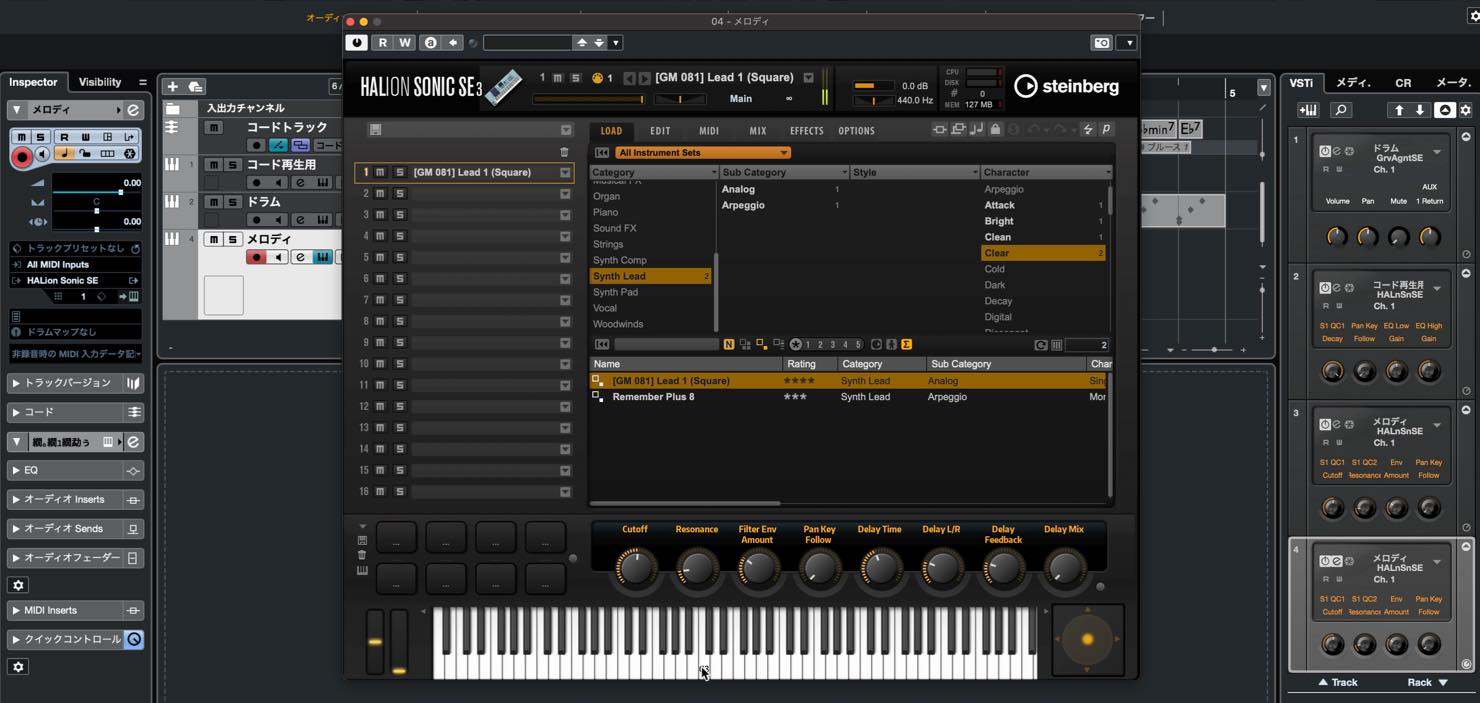Load next program with right arrow
Image resolution: width=1480 pixels, height=703 pixels.
[x=645, y=78]
